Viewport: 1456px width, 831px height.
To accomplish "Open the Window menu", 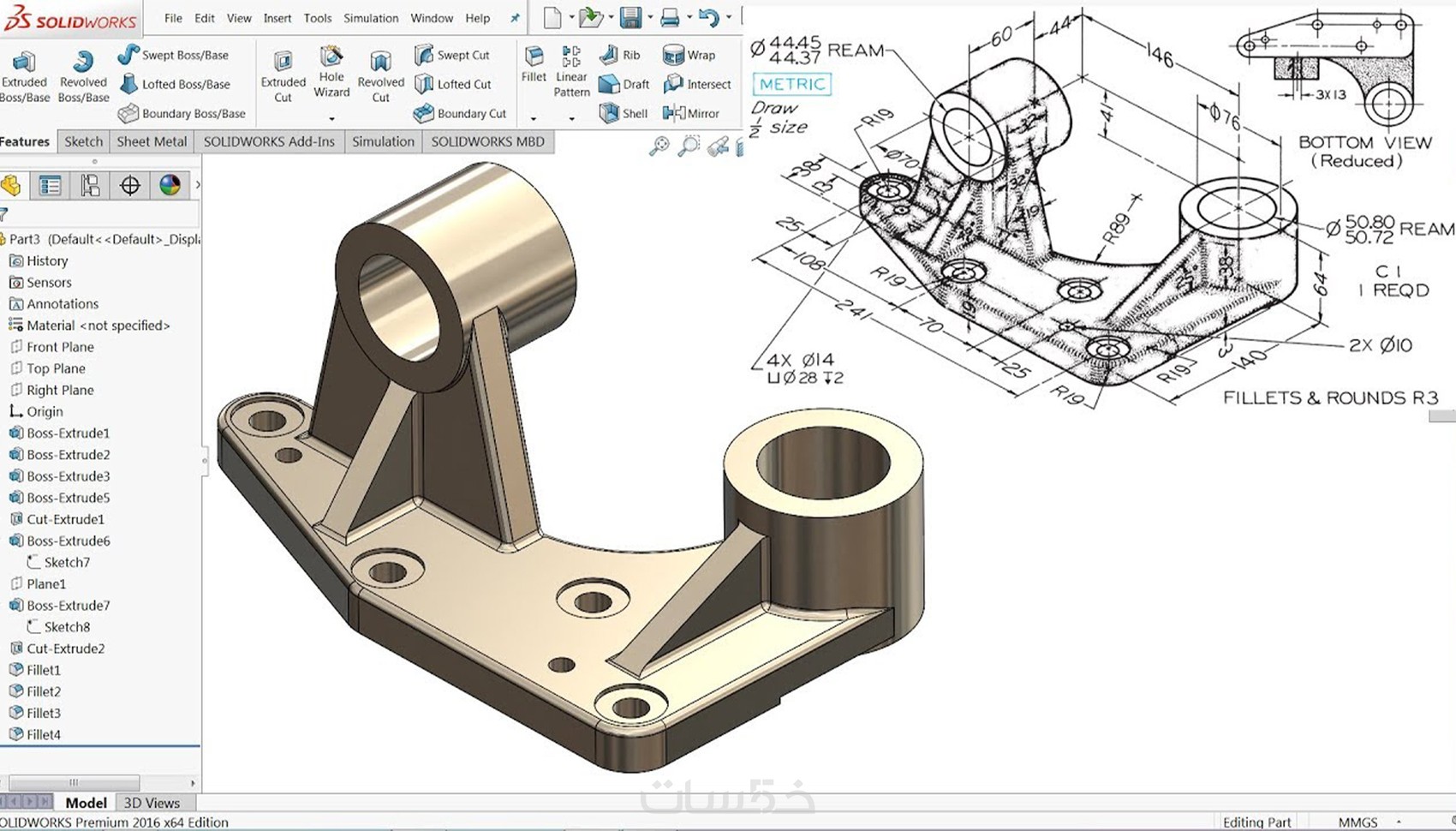I will tap(432, 18).
